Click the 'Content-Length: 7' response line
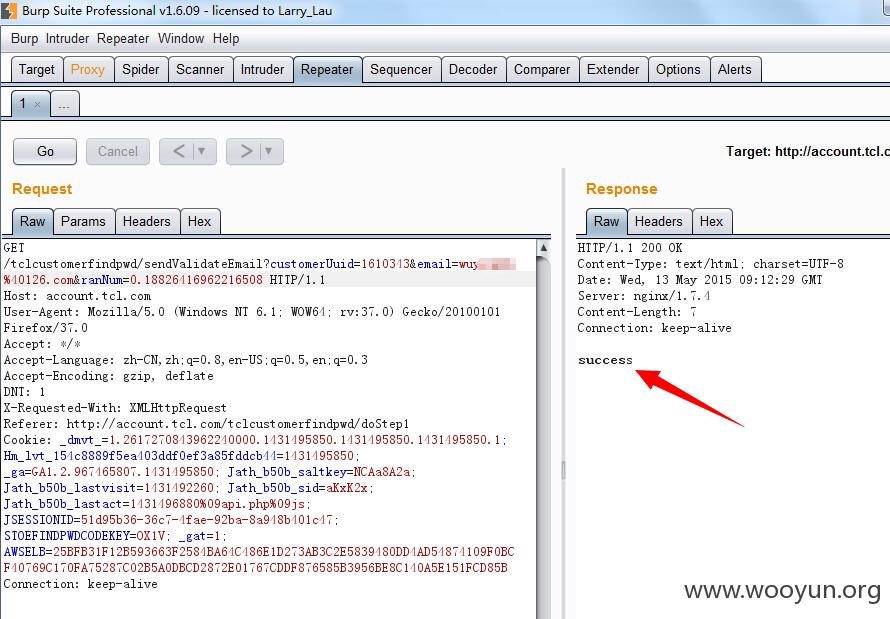Viewport: 890px width, 619px height. coord(637,311)
